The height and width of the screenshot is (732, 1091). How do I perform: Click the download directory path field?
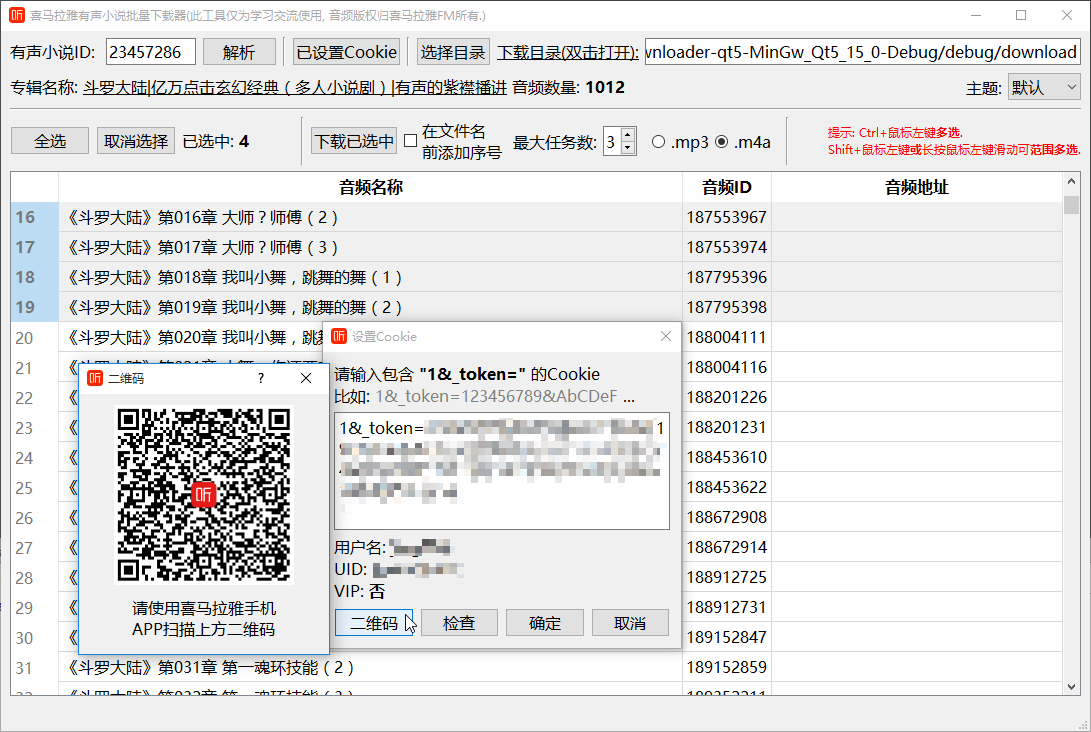point(863,52)
